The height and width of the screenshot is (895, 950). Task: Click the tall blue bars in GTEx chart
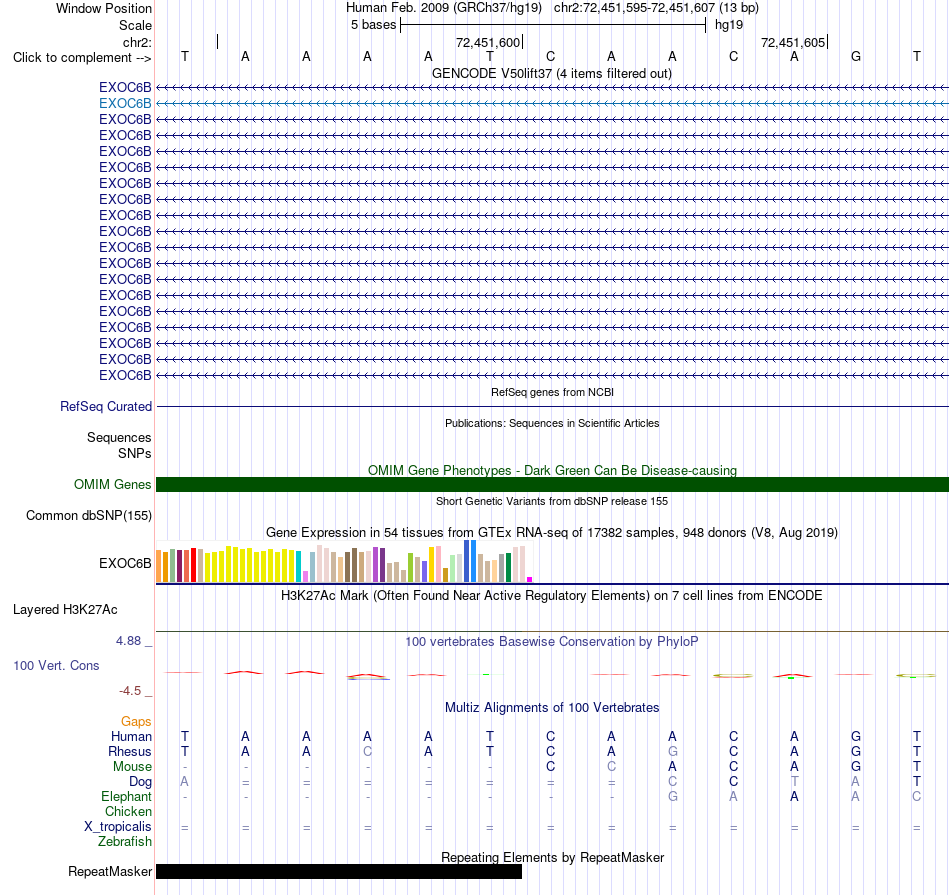point(470,561)
